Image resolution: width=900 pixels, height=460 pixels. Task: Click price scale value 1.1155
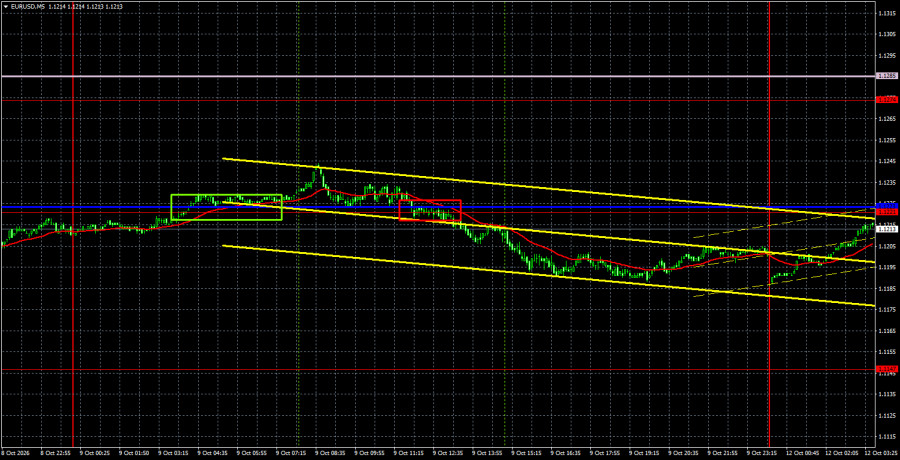887,351
